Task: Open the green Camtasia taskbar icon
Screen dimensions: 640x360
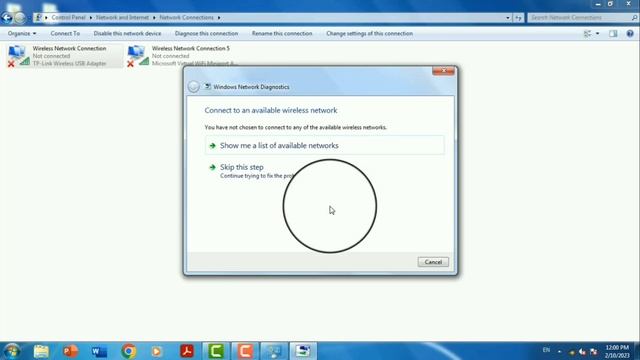Action: point(216,351)
